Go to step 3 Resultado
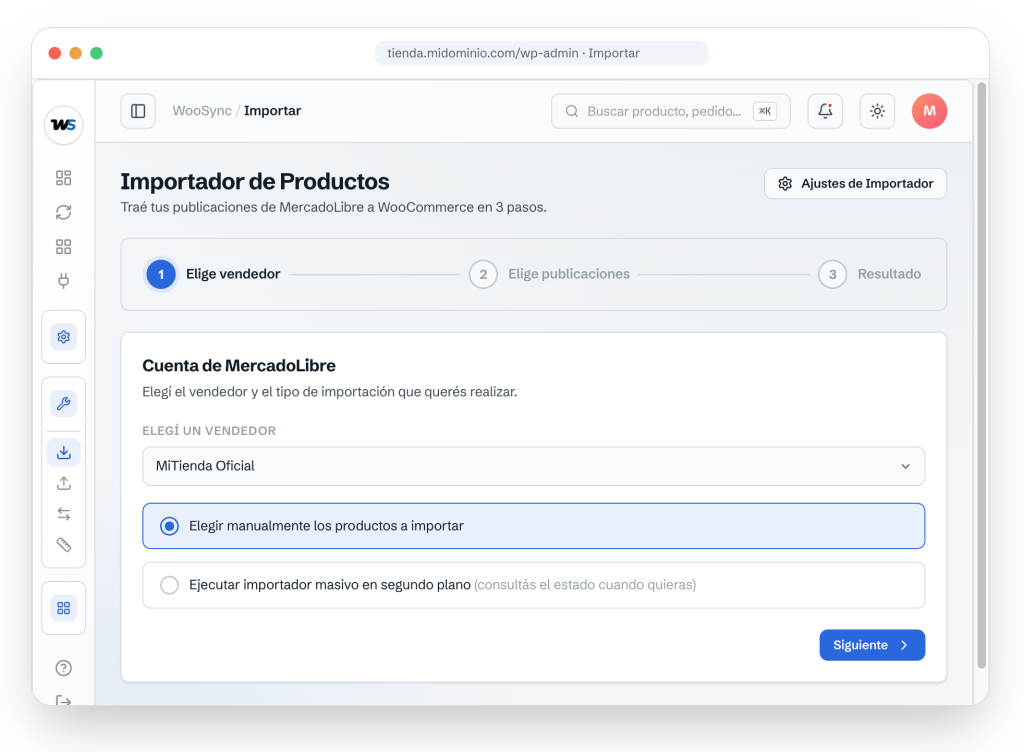Viewport: 1024px width, 752px height. point(870,274)
